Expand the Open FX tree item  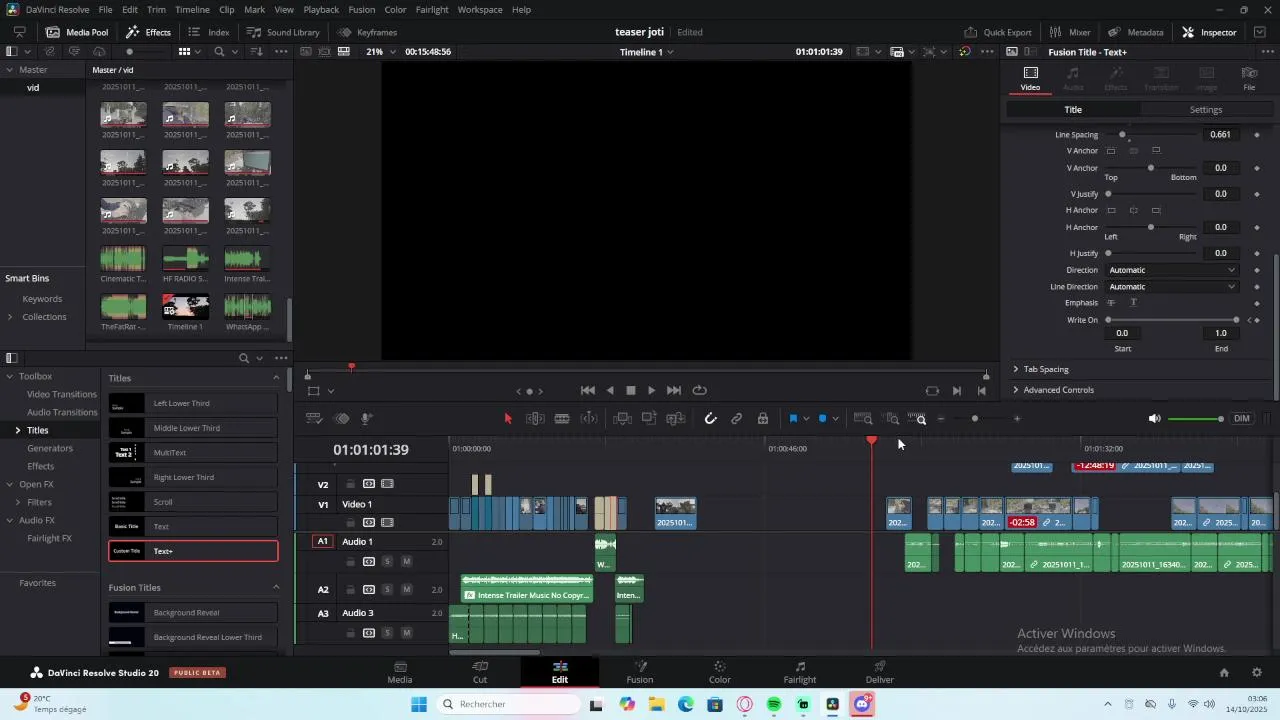(10, 485)
